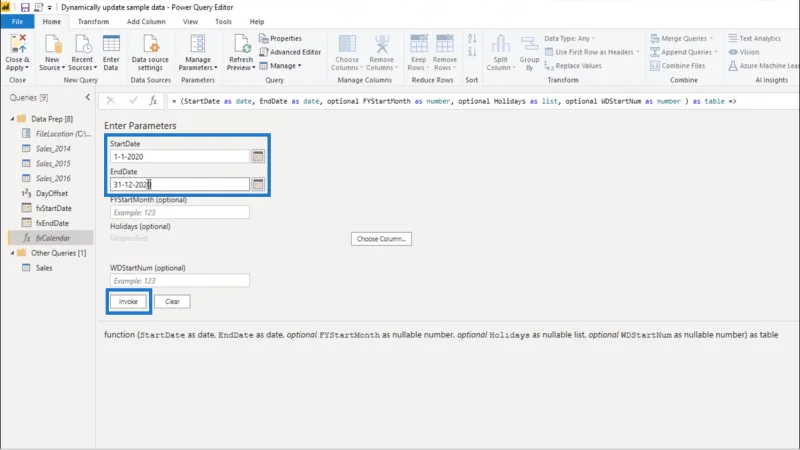The width and height of the screenshot is (800, 450).
Task: Select the Sales_2016 query
Action: [53, 178]
